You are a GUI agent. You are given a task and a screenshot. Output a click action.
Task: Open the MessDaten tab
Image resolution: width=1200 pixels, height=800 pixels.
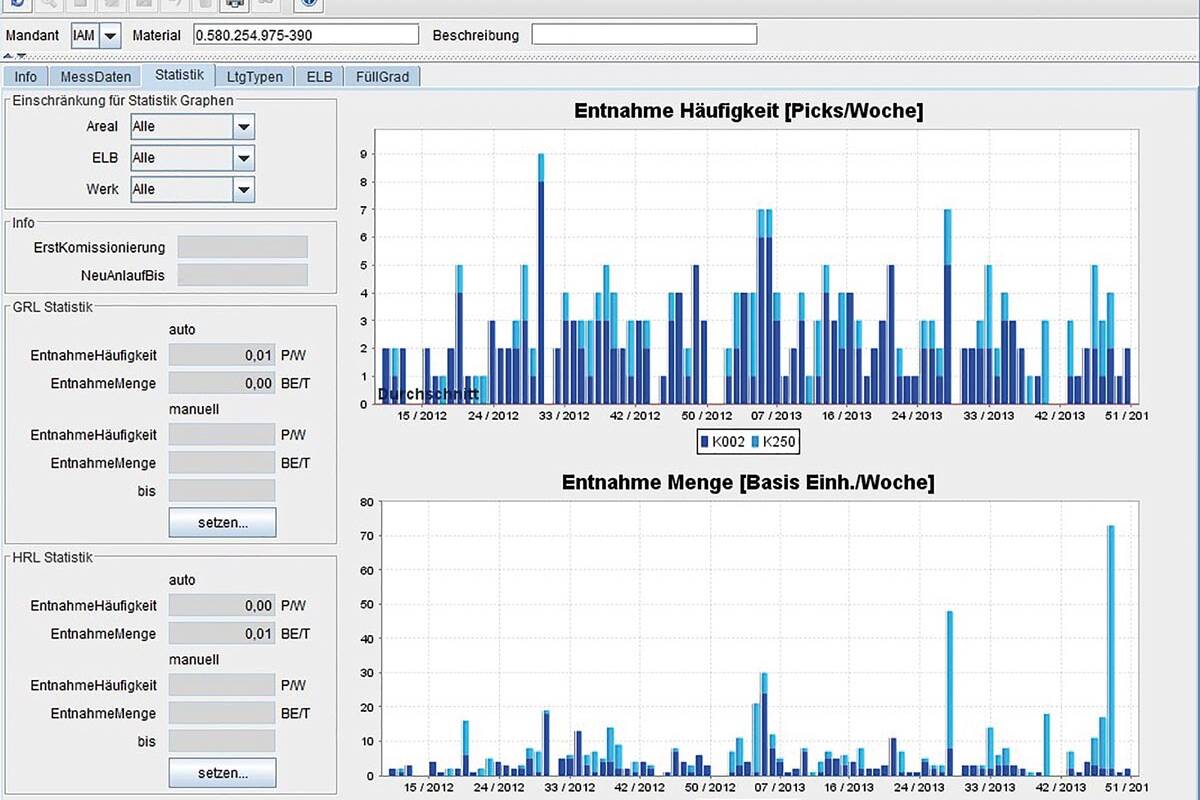pyautogui.click(x=95, y=77)
